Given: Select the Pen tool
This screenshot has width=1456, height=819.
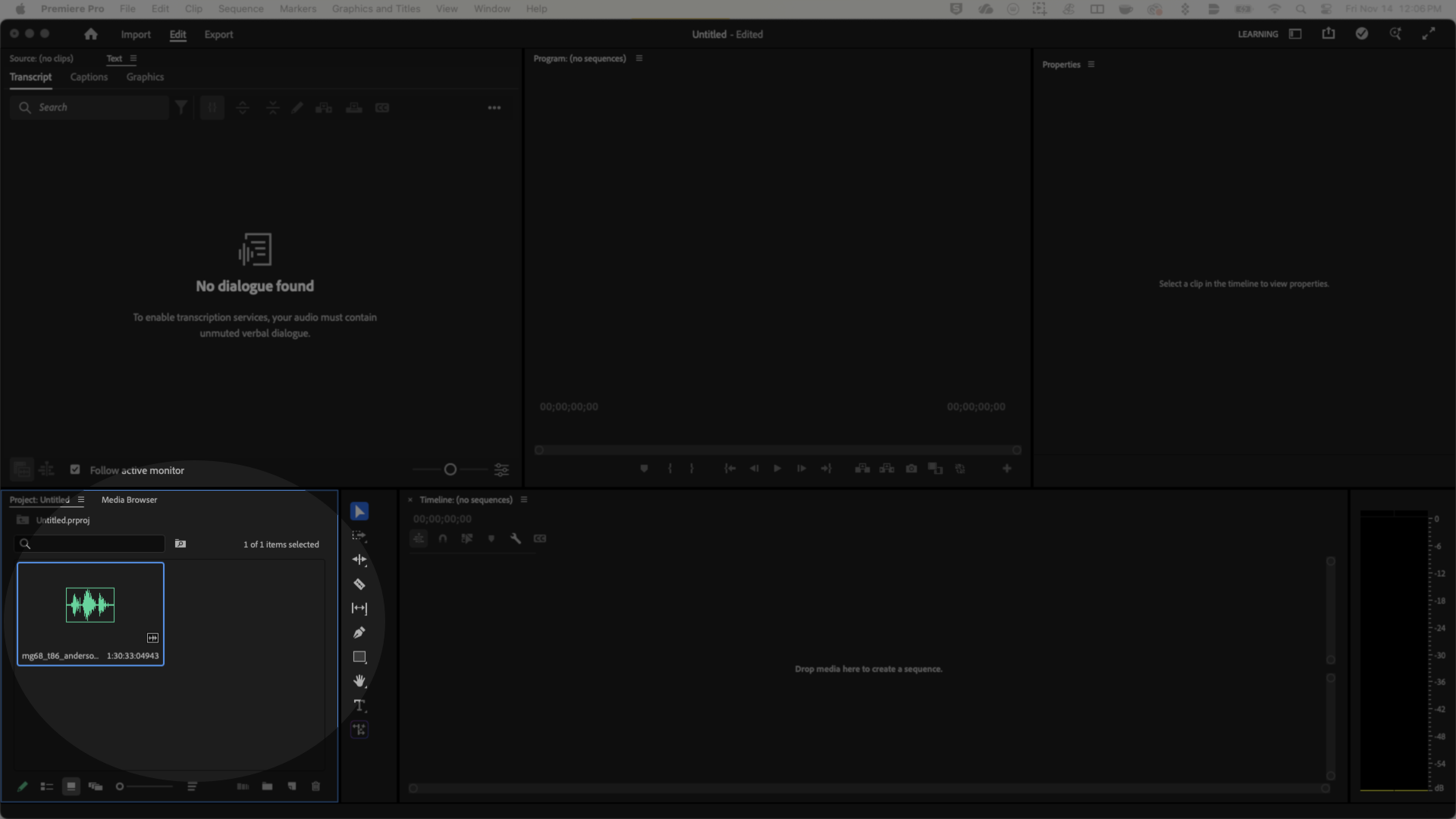Looking at the screenshot, I should (x=359, y=632).
